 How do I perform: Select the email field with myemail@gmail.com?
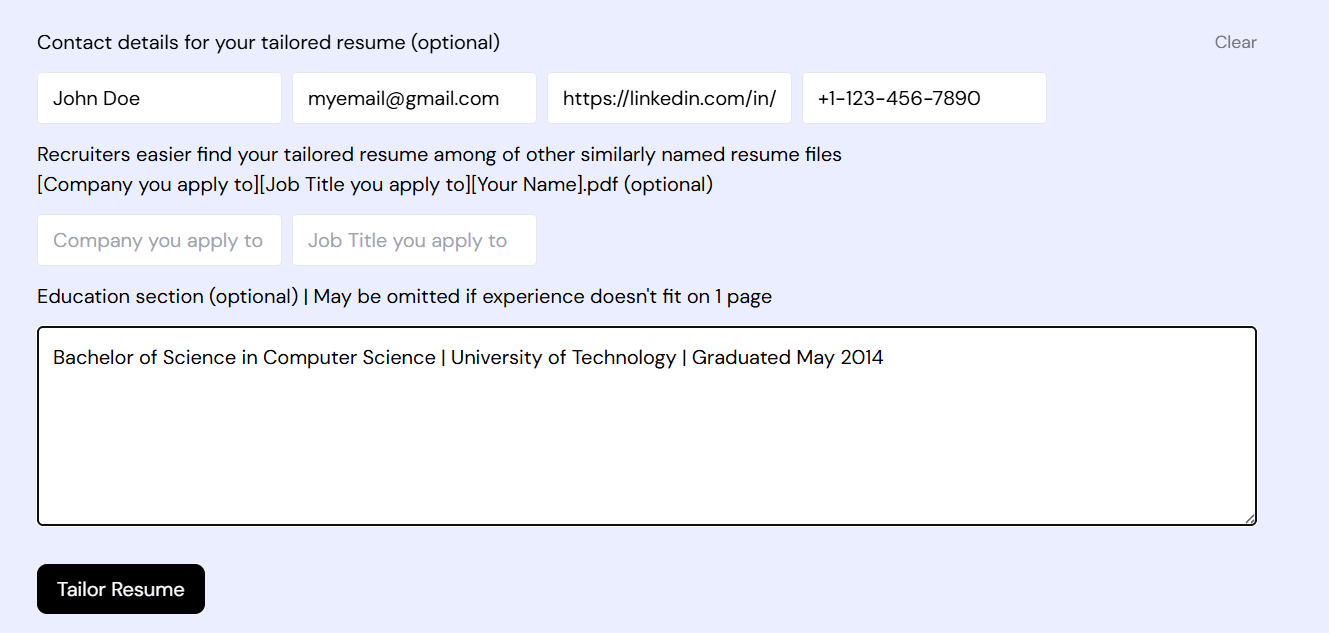click(x=414, y=98)
